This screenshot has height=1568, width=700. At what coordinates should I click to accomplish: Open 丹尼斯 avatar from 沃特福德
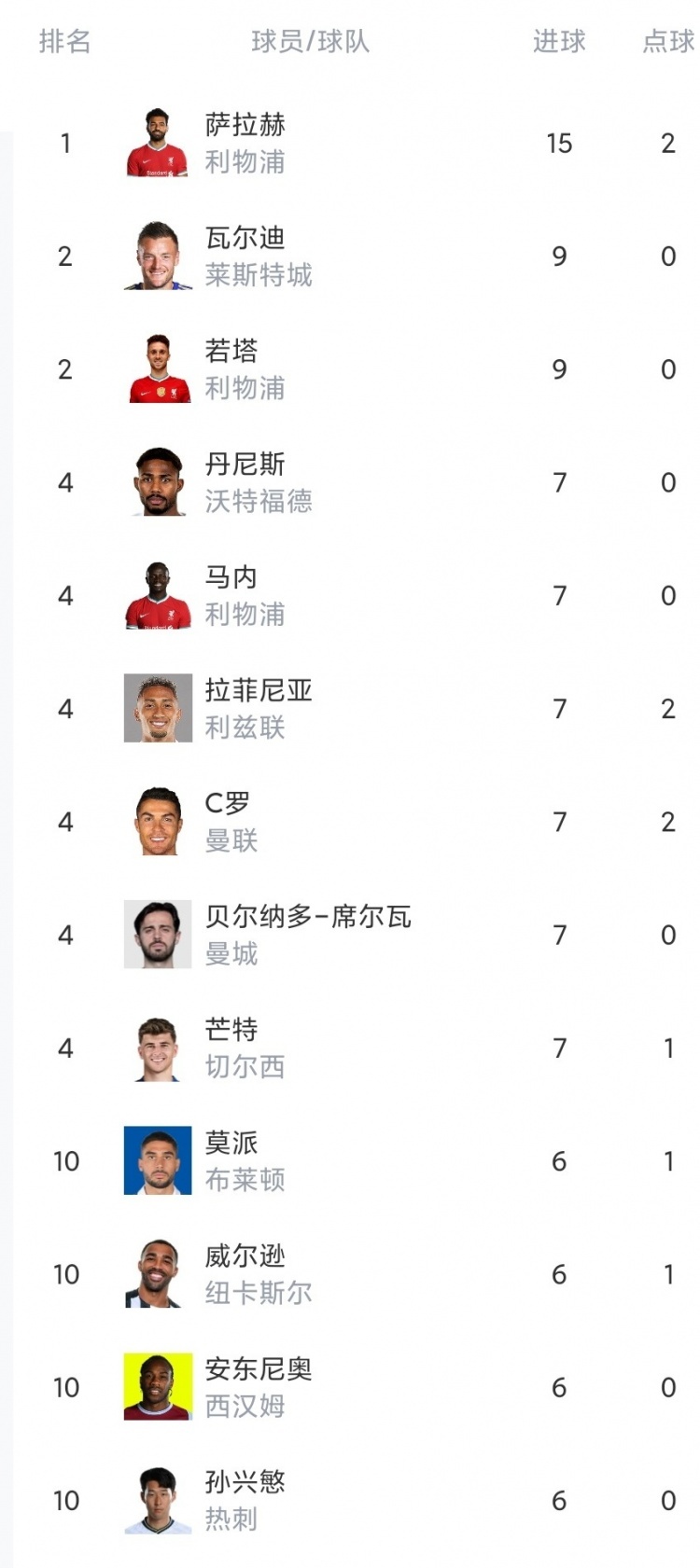(x=158, y=482)
